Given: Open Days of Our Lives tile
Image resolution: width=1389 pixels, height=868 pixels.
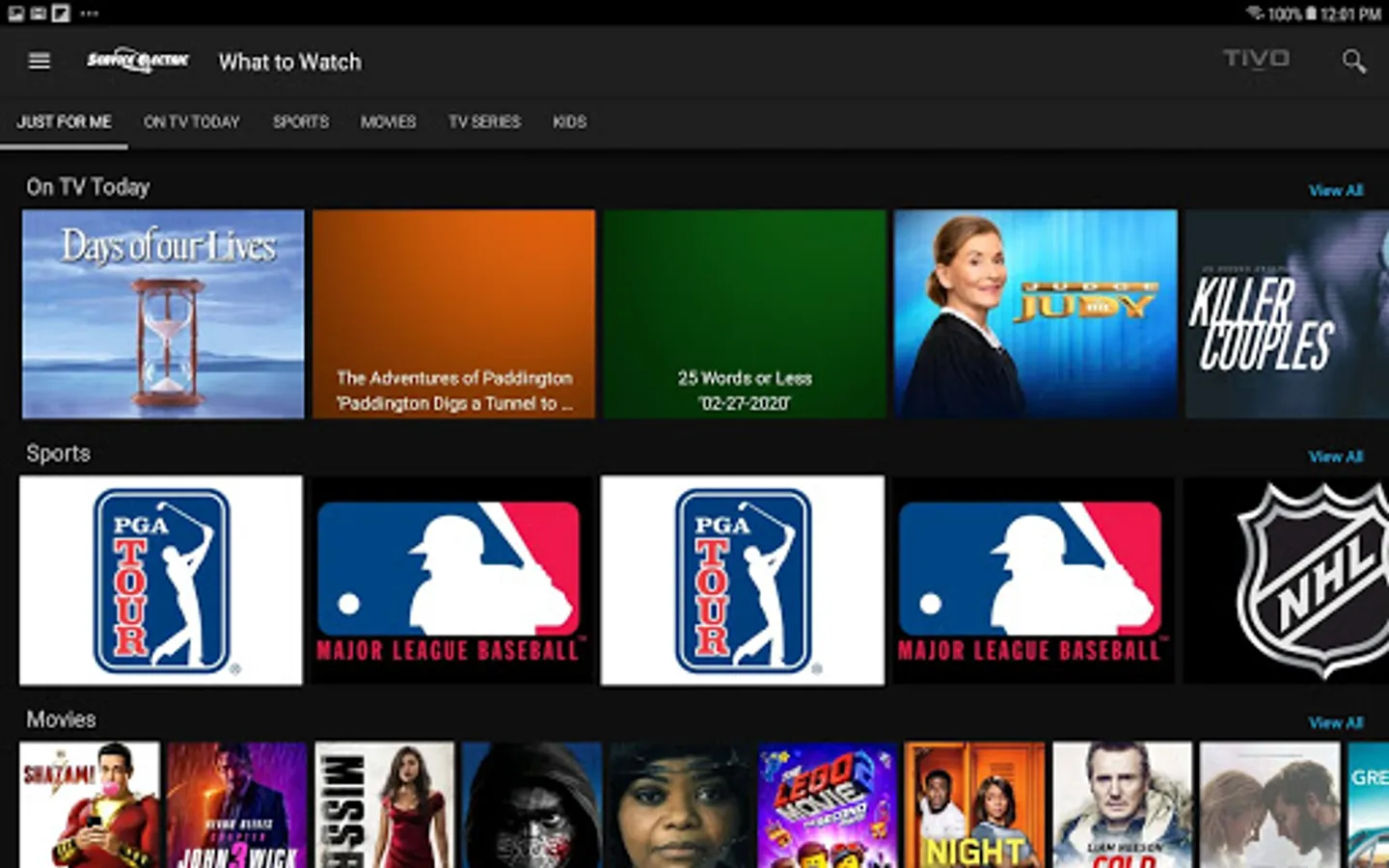Looking at the screenshot, I should pos(163,314).
